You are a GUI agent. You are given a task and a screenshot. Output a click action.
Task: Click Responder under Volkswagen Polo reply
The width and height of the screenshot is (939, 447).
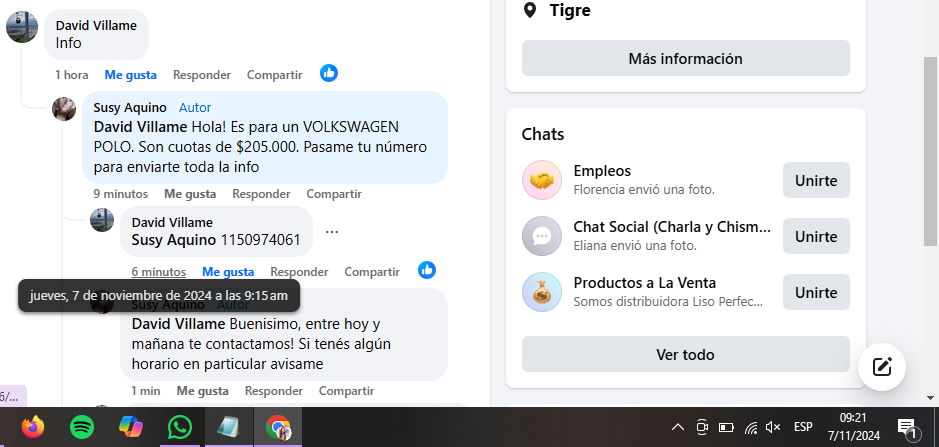tap(261, 194)
